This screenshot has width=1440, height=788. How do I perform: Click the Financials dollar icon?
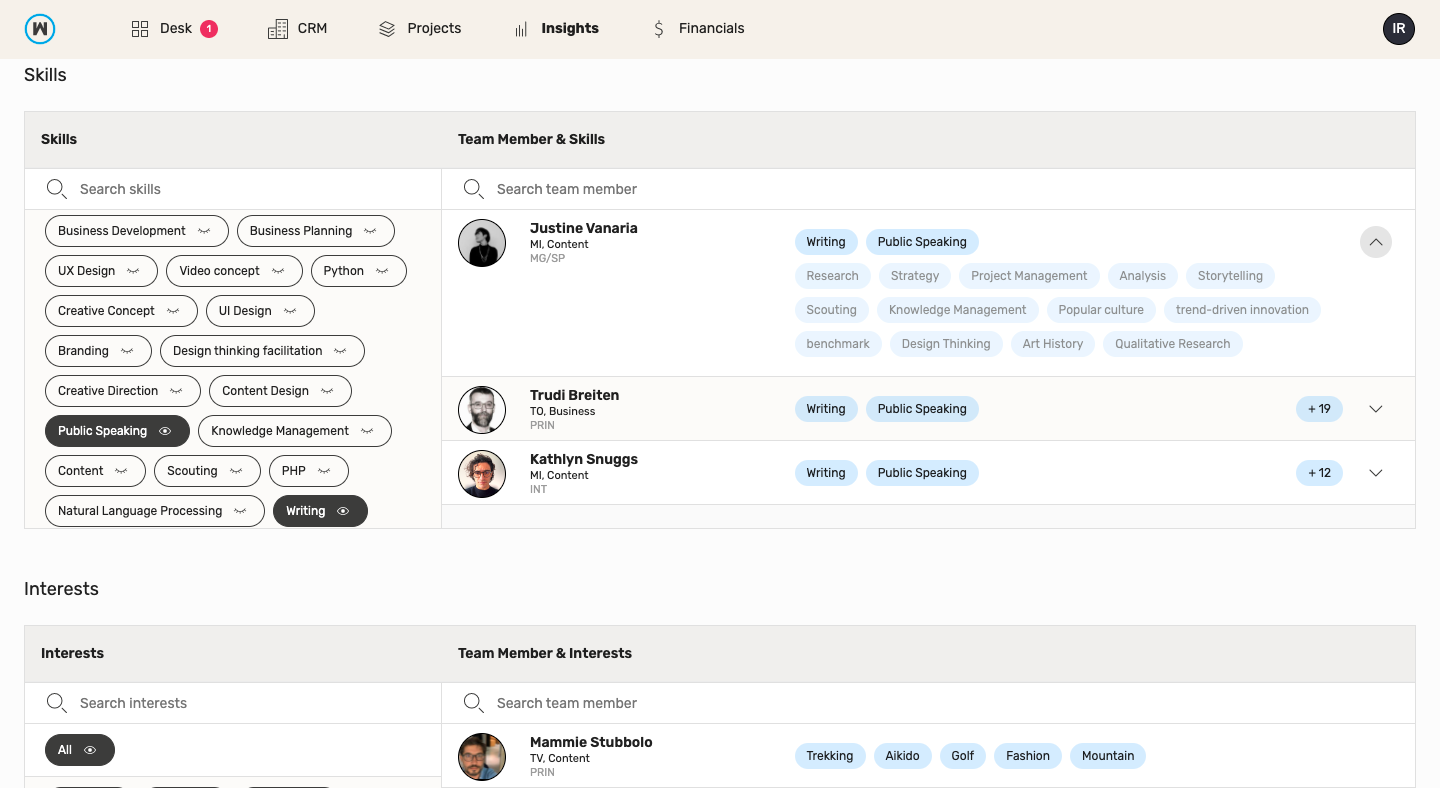coord(658,29)
